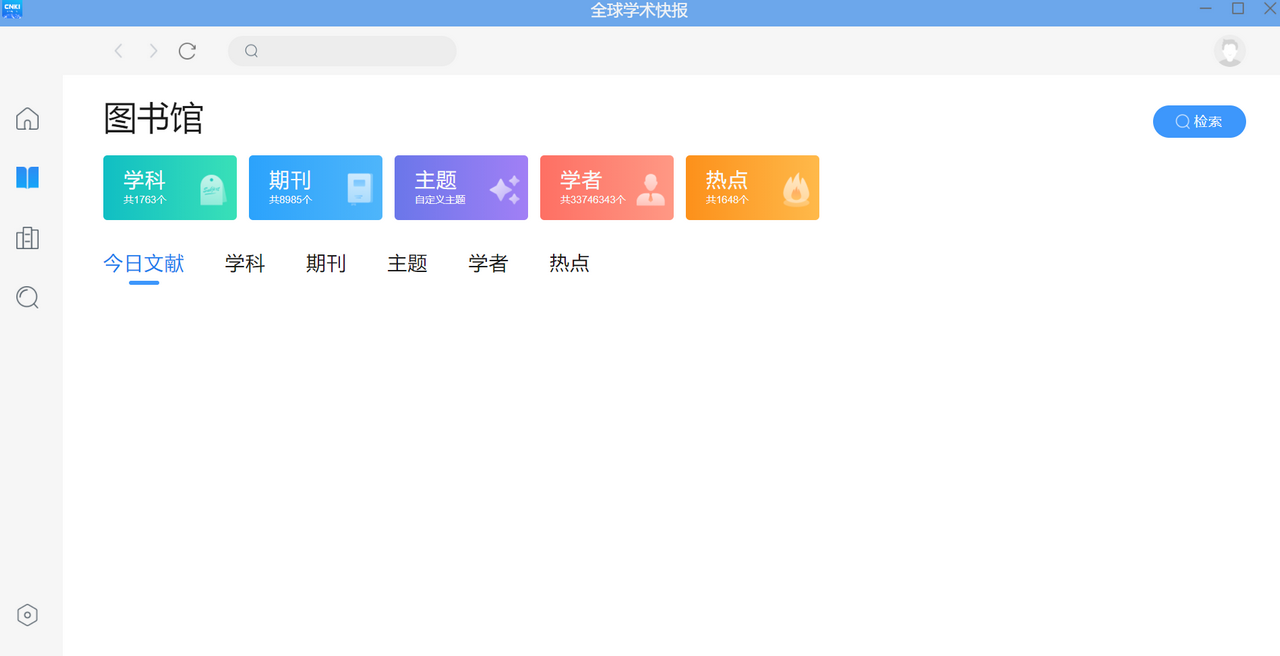Open the 主题 custom topics card

pyautogui.click(x=460, y=187)
